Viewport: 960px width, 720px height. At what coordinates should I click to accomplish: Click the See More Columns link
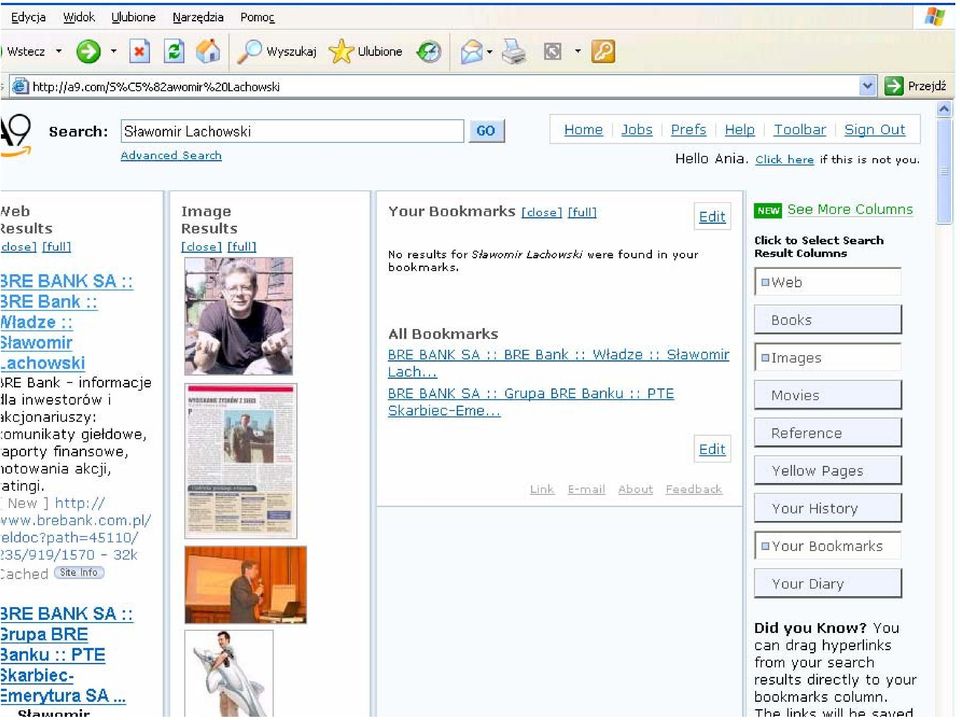(850, 209)
